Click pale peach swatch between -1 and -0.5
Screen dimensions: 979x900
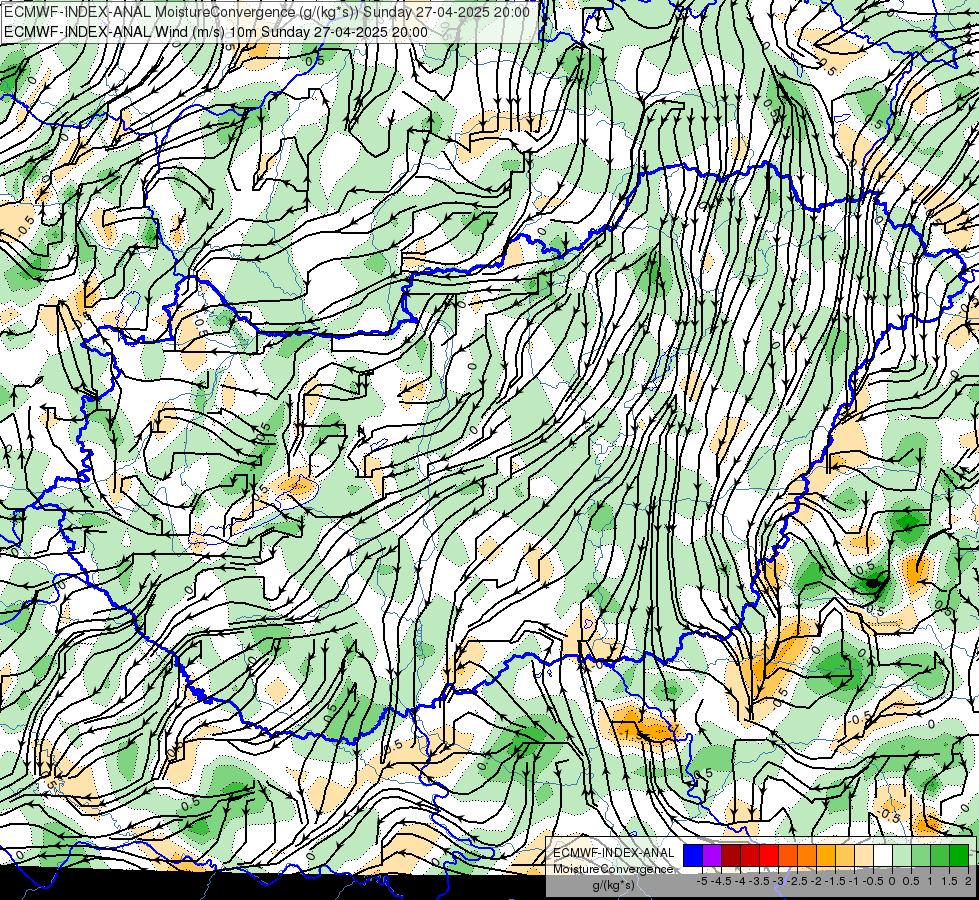click(864, 856)
